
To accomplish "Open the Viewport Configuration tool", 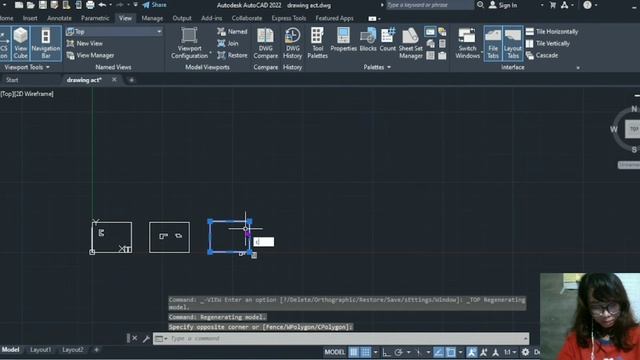I will [189, 43].
